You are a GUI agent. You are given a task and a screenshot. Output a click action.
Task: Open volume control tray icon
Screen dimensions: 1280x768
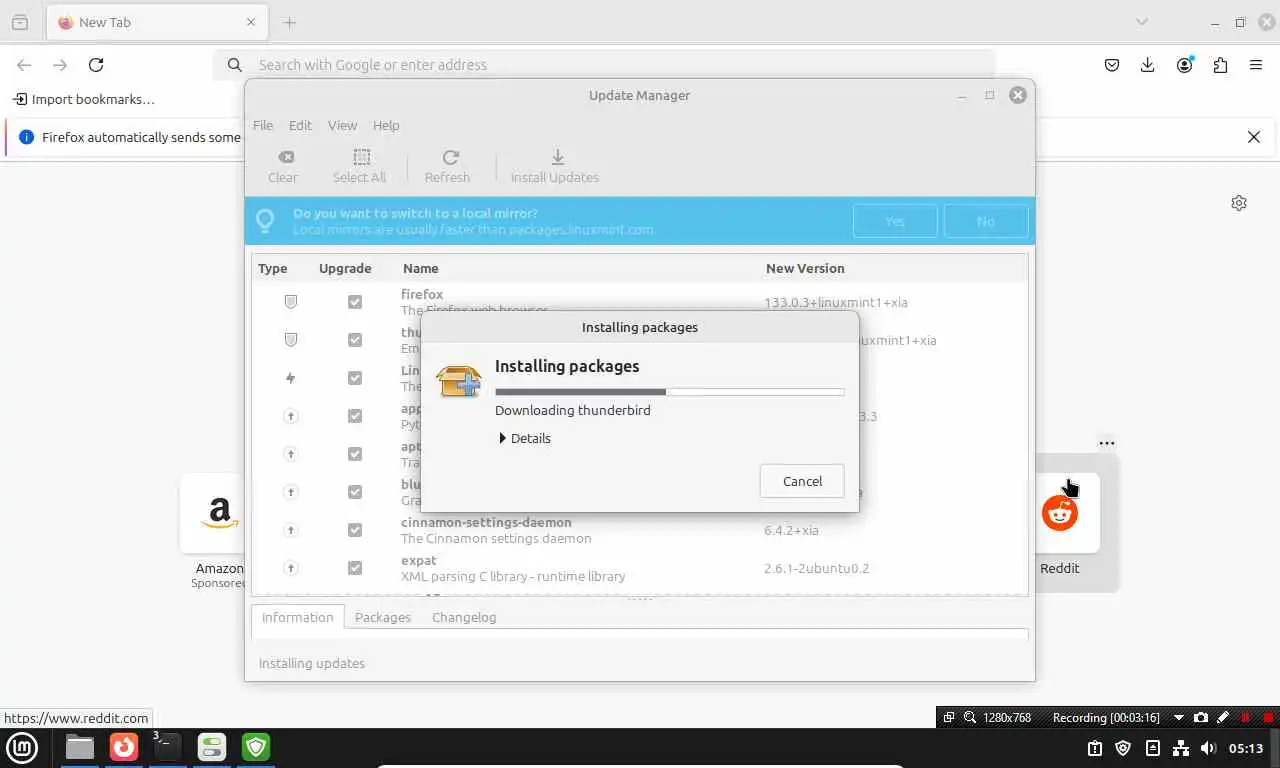pos(1208,748)
